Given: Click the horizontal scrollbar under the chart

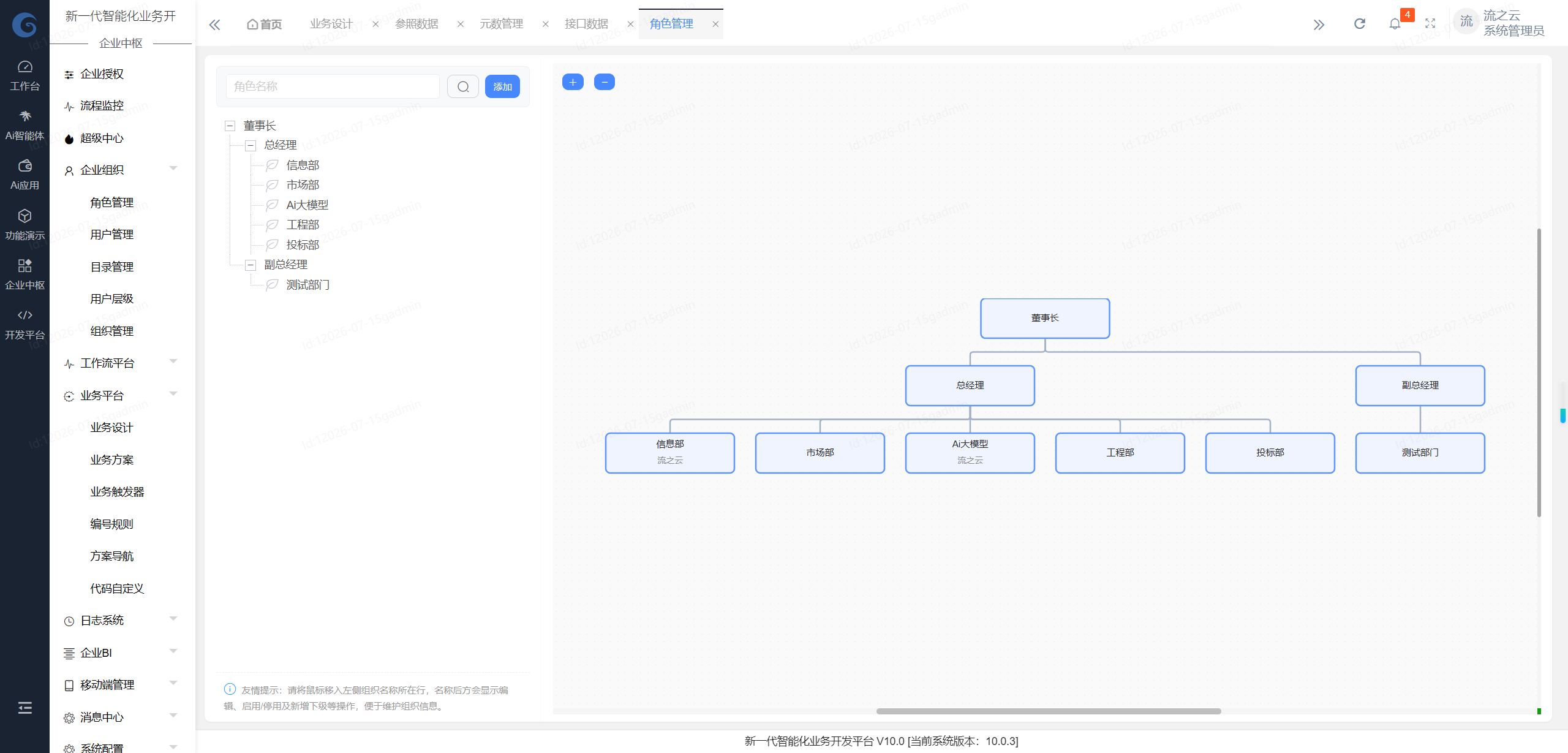Looking at the screenshot, I should 1049,711.
